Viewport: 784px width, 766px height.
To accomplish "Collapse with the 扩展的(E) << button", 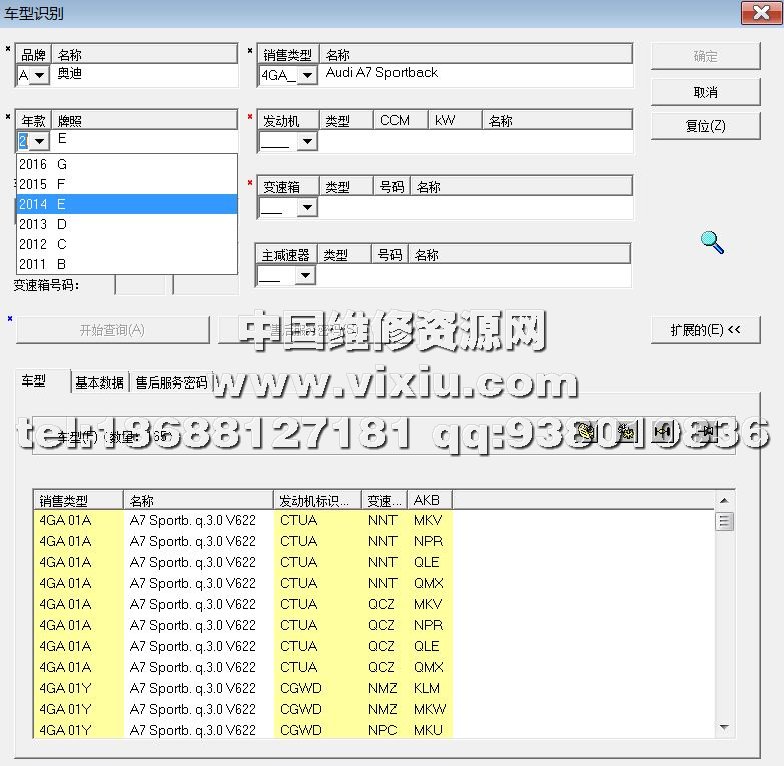I will tap(705, 330).
